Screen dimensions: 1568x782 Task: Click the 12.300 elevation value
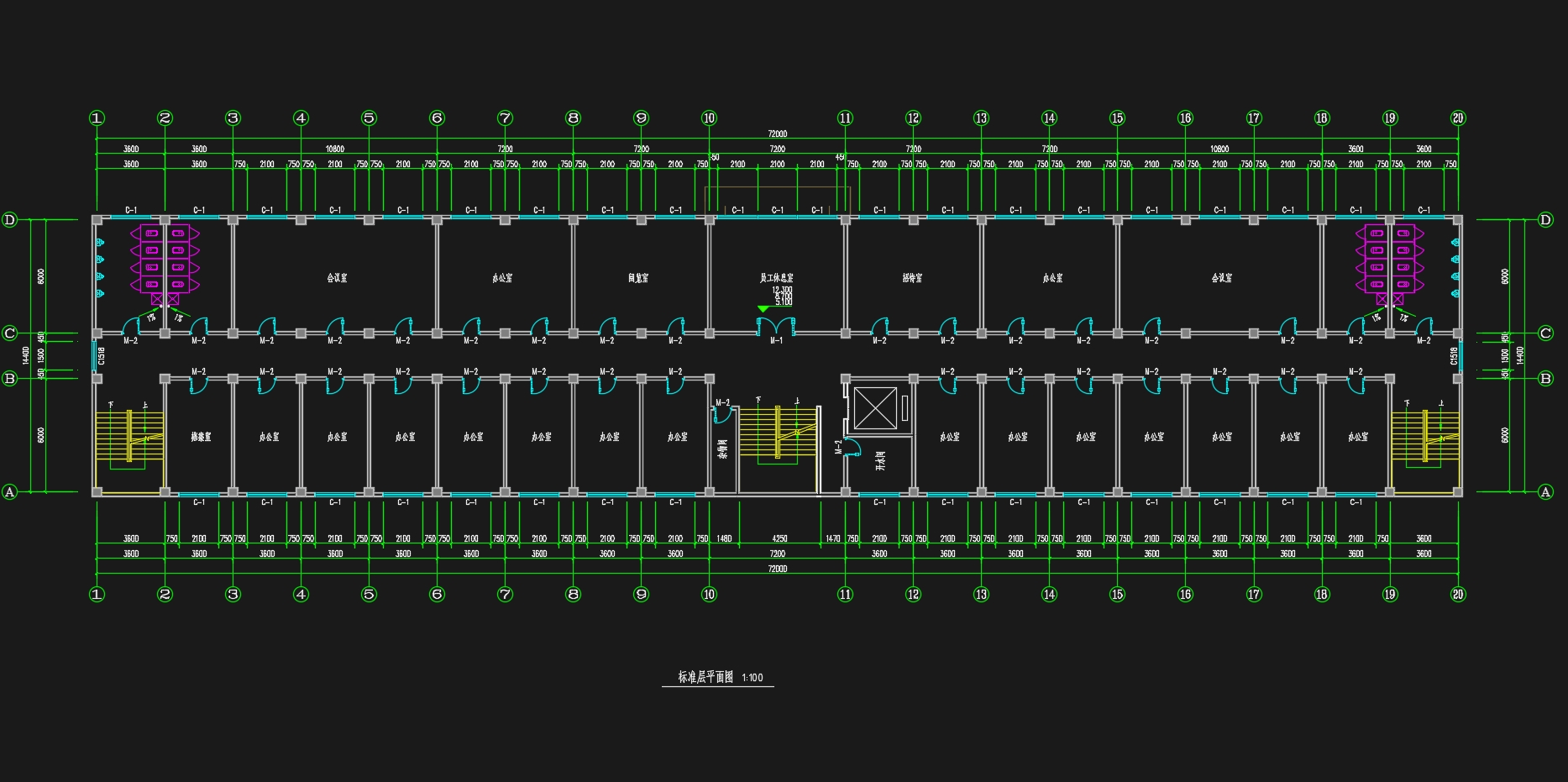tap(782, 290)
